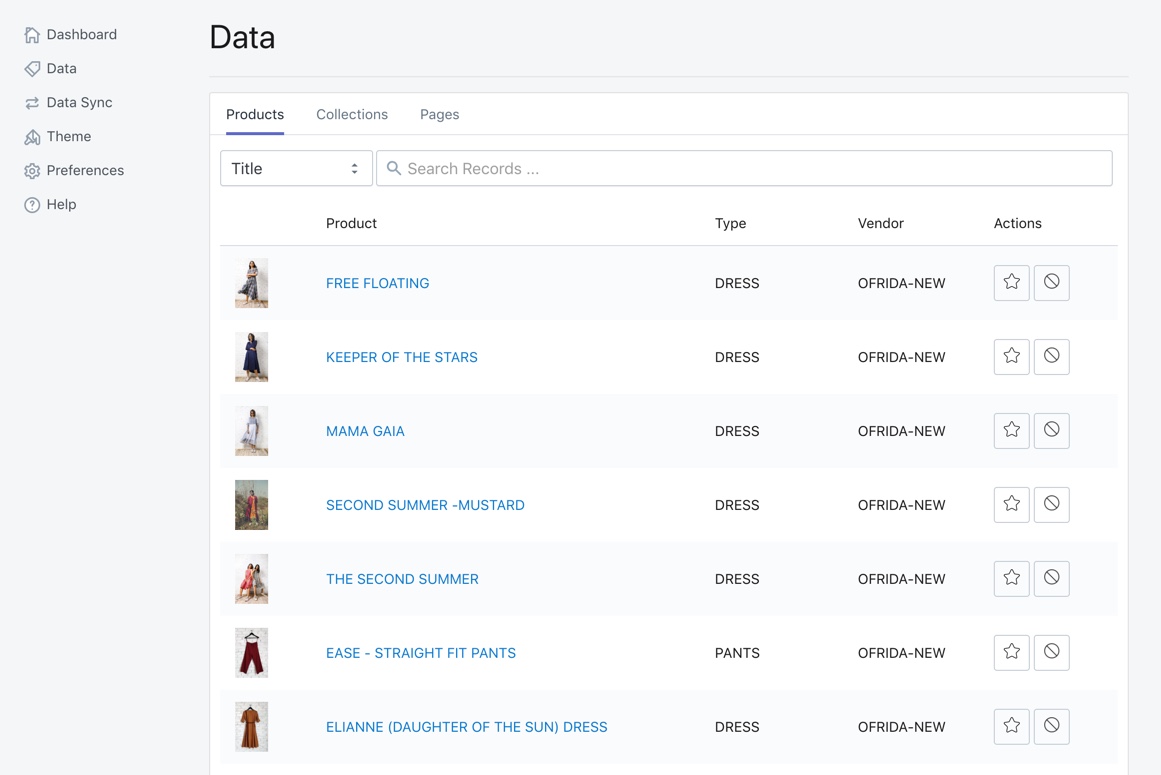This screenshot has width=1161, height=775.
Task: Star the MAMA GAIA product
Action: (x=1011, y=431)
